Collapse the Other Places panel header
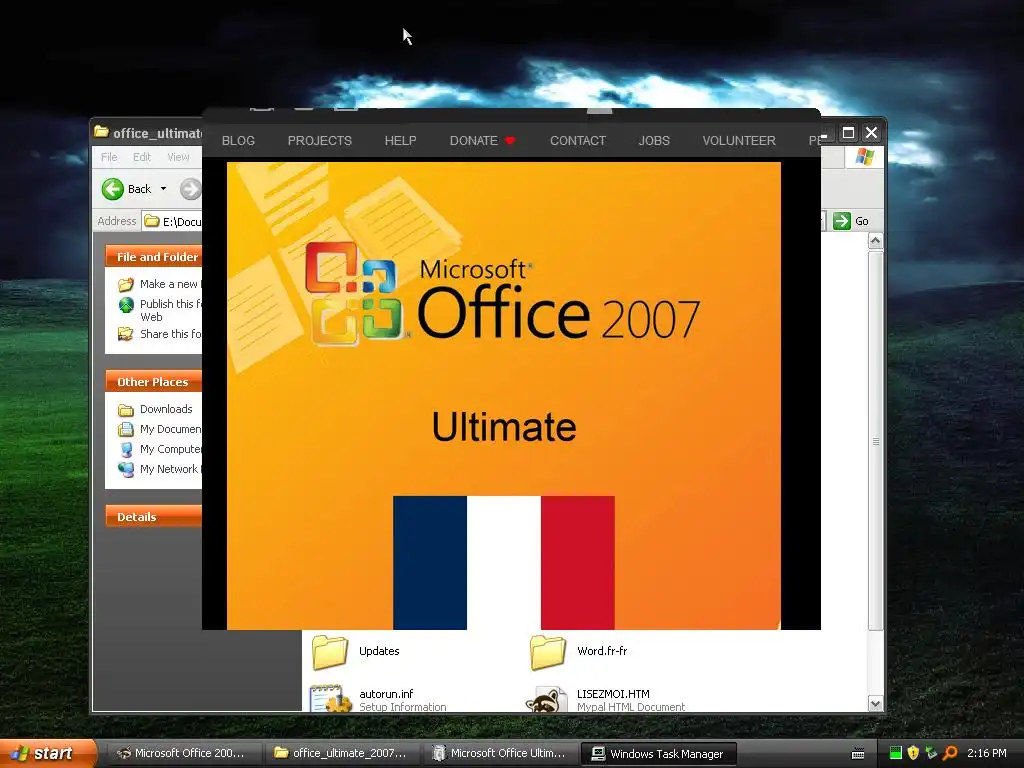1024x768 pixels. coord(153,382)
